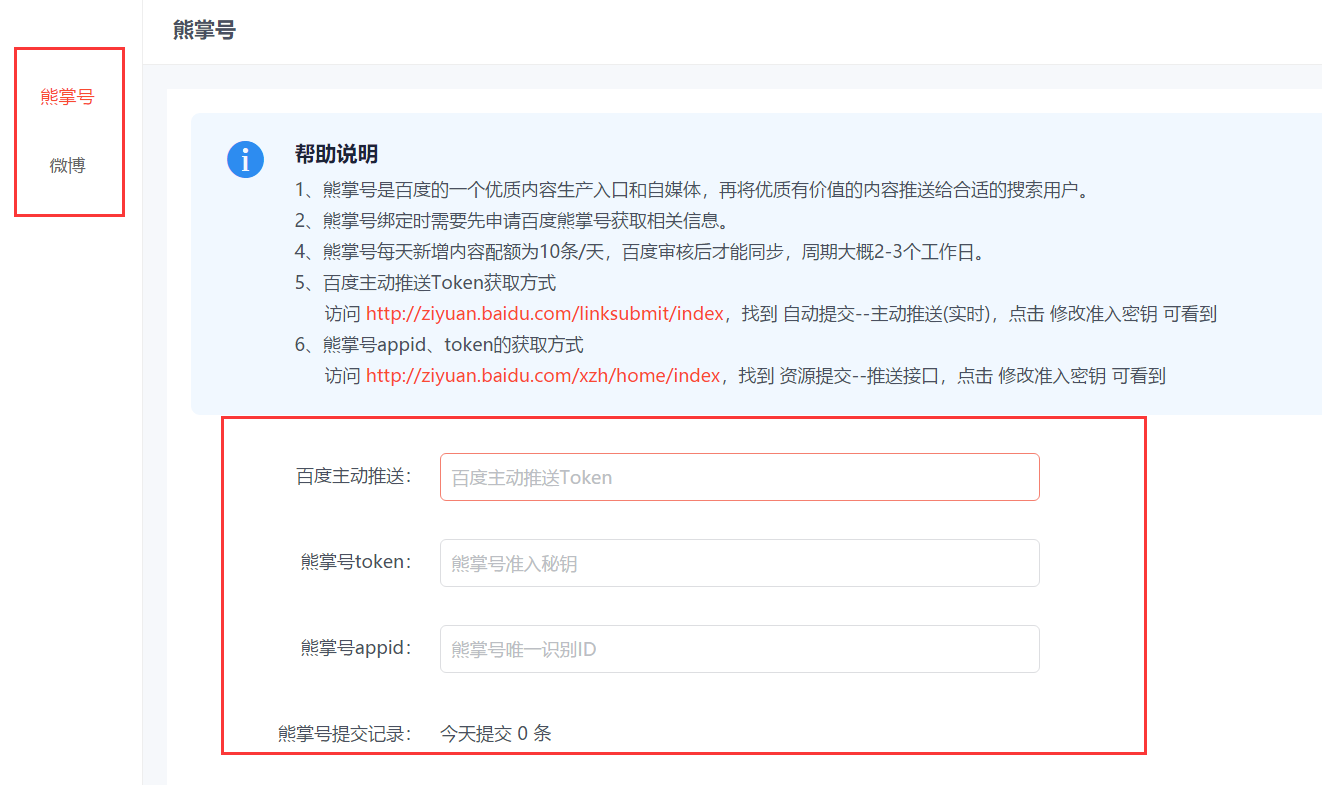
Task: Click the 熊掌号appid： field label
Action: [357, 648]
